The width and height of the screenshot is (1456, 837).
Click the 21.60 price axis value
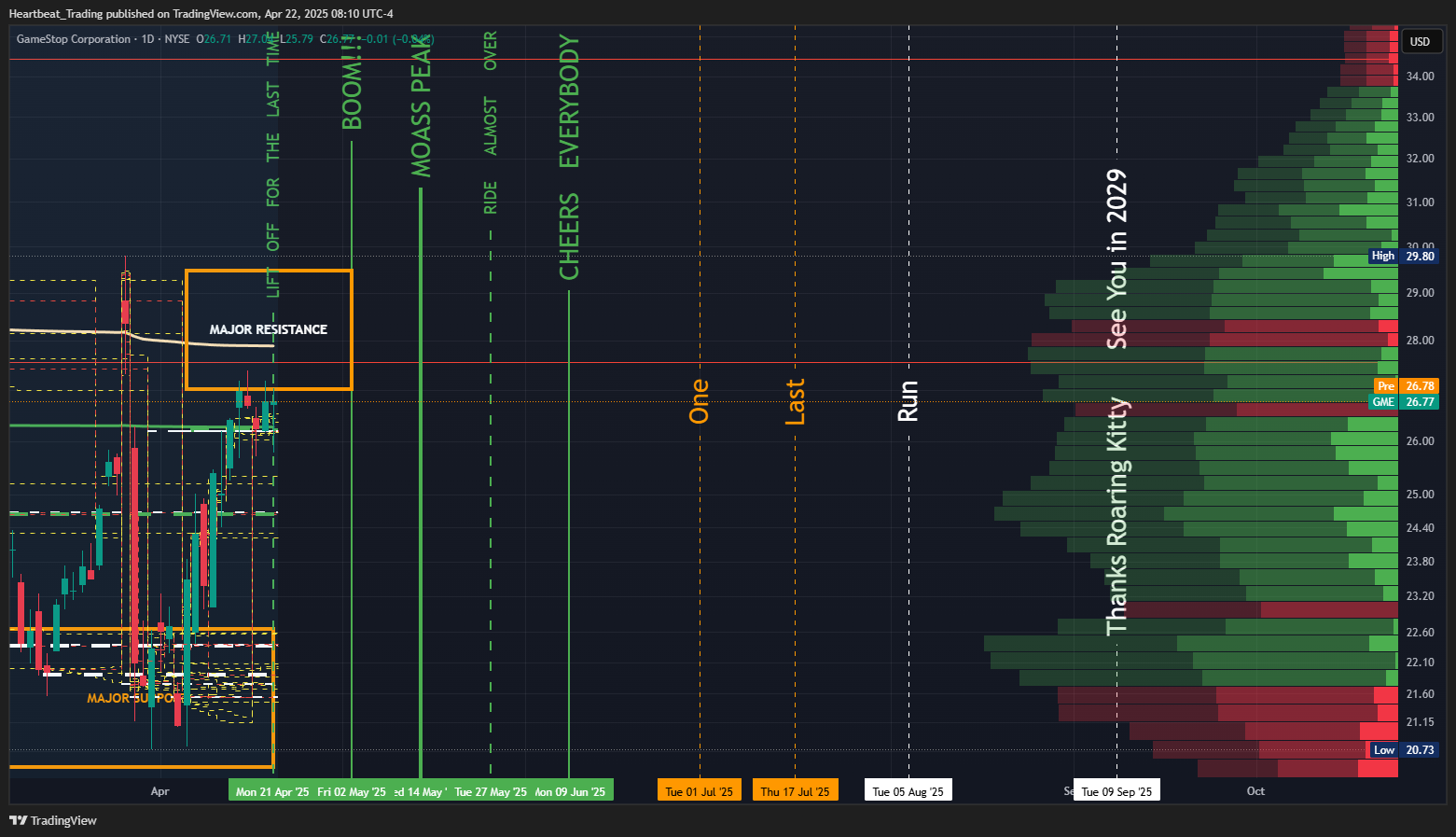pos(1421,694)
